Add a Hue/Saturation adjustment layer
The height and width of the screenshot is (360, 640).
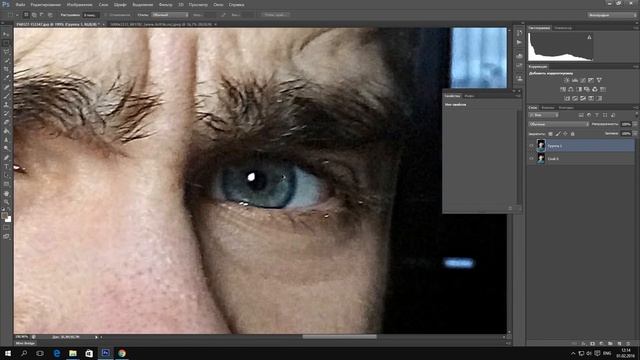(x=563, y=89)
